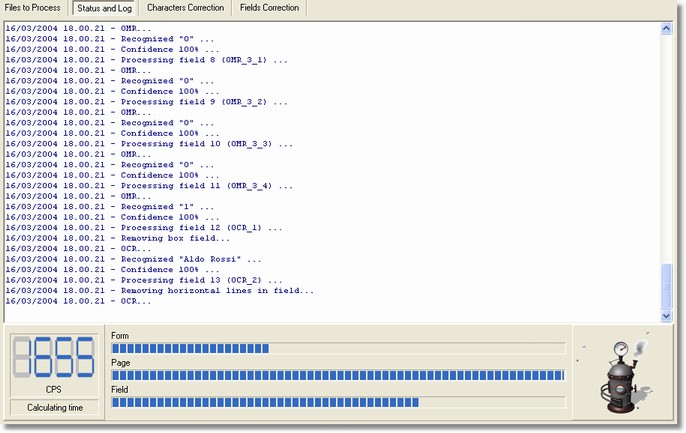Click the Field label above progress bar
686x433 pixels.
point(119,390)
